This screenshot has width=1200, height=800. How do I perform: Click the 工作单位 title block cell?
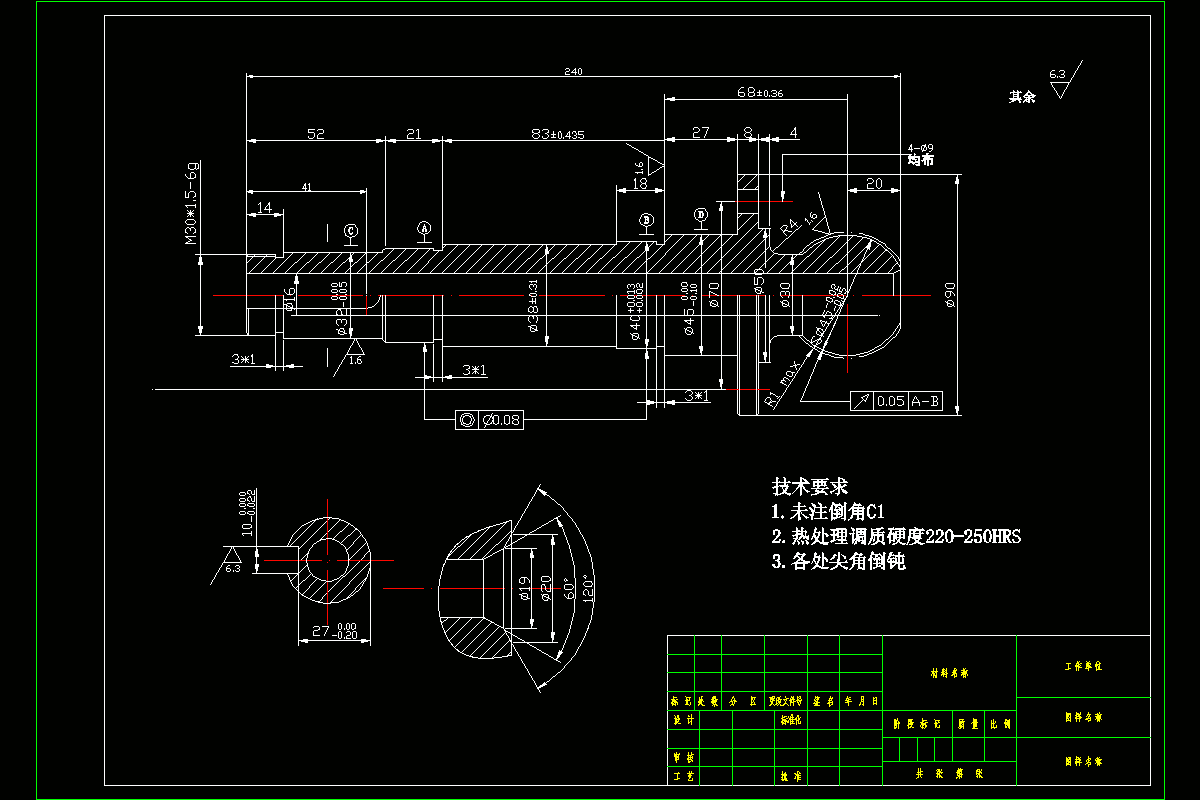[x=1083, y=666]
